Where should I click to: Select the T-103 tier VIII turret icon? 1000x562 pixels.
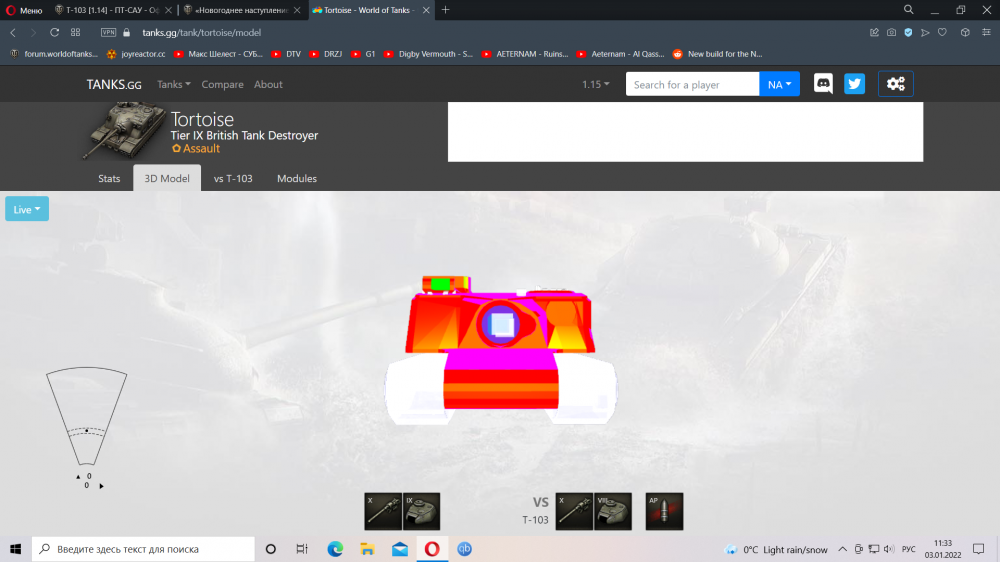[x=613, y=511]
